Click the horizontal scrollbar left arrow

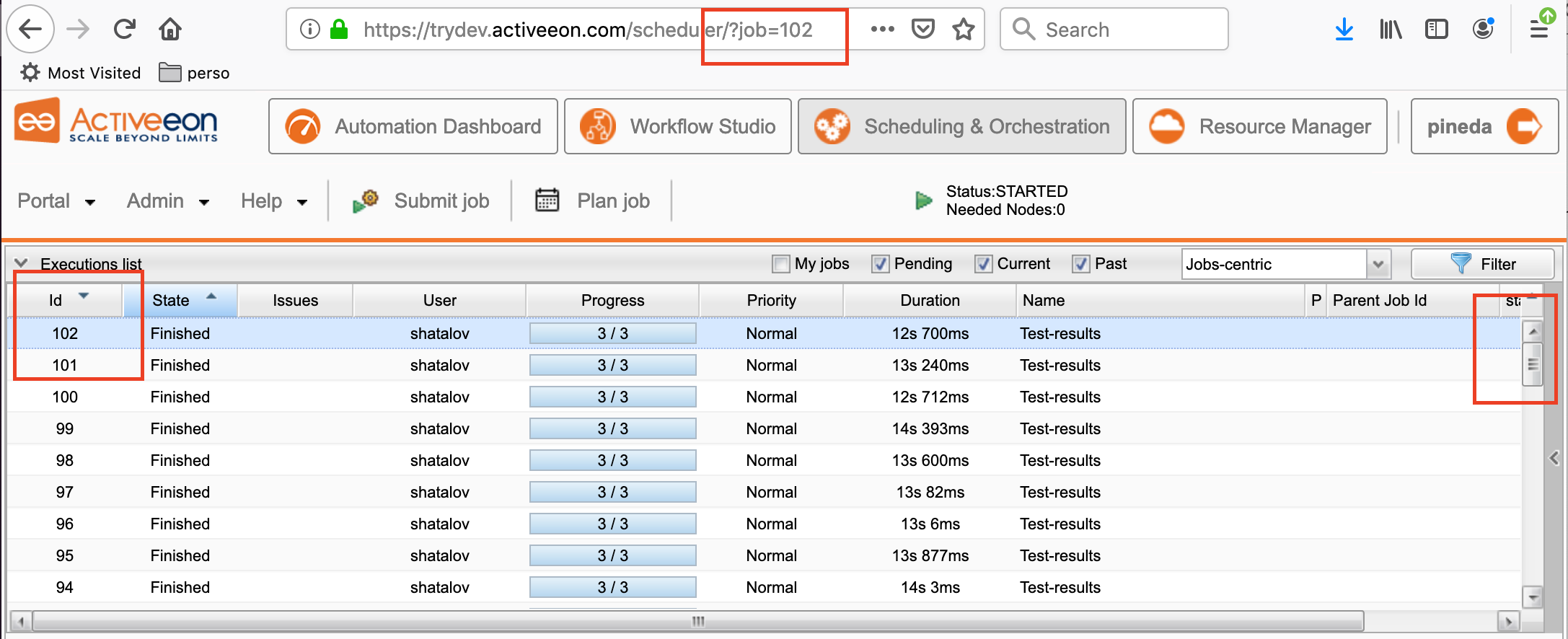(21, 621)
